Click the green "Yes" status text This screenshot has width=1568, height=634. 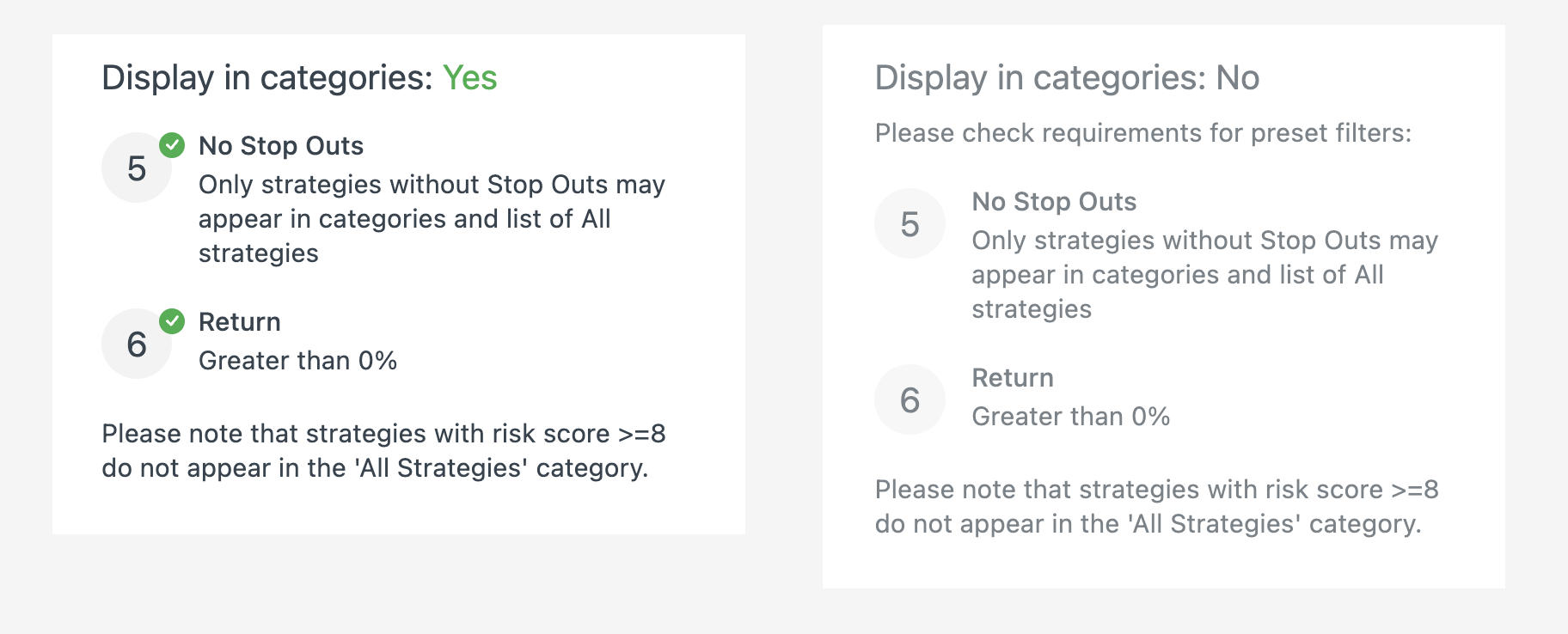[x=469, y=77]
